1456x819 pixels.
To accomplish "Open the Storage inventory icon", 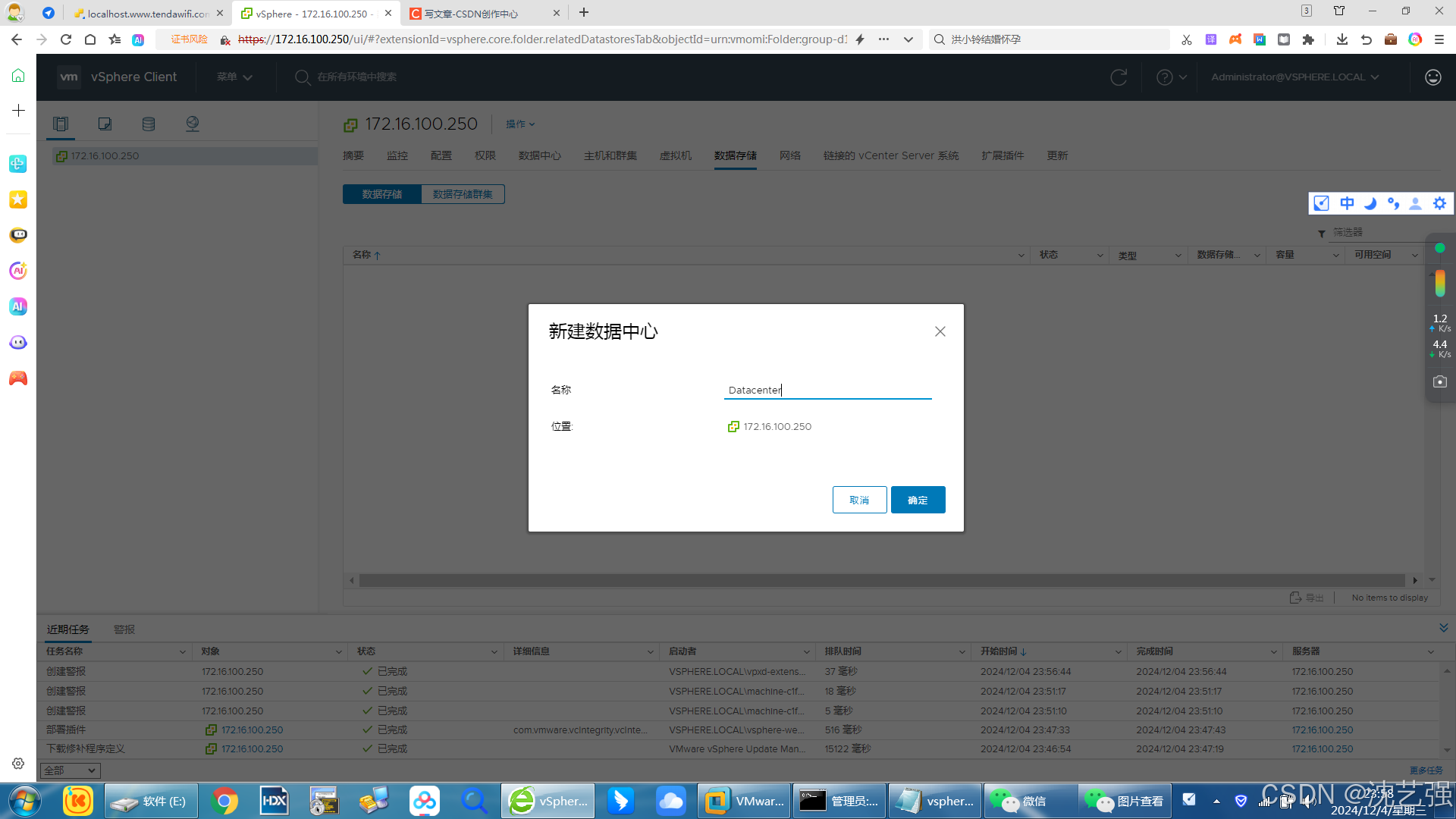I will point(149,124).
